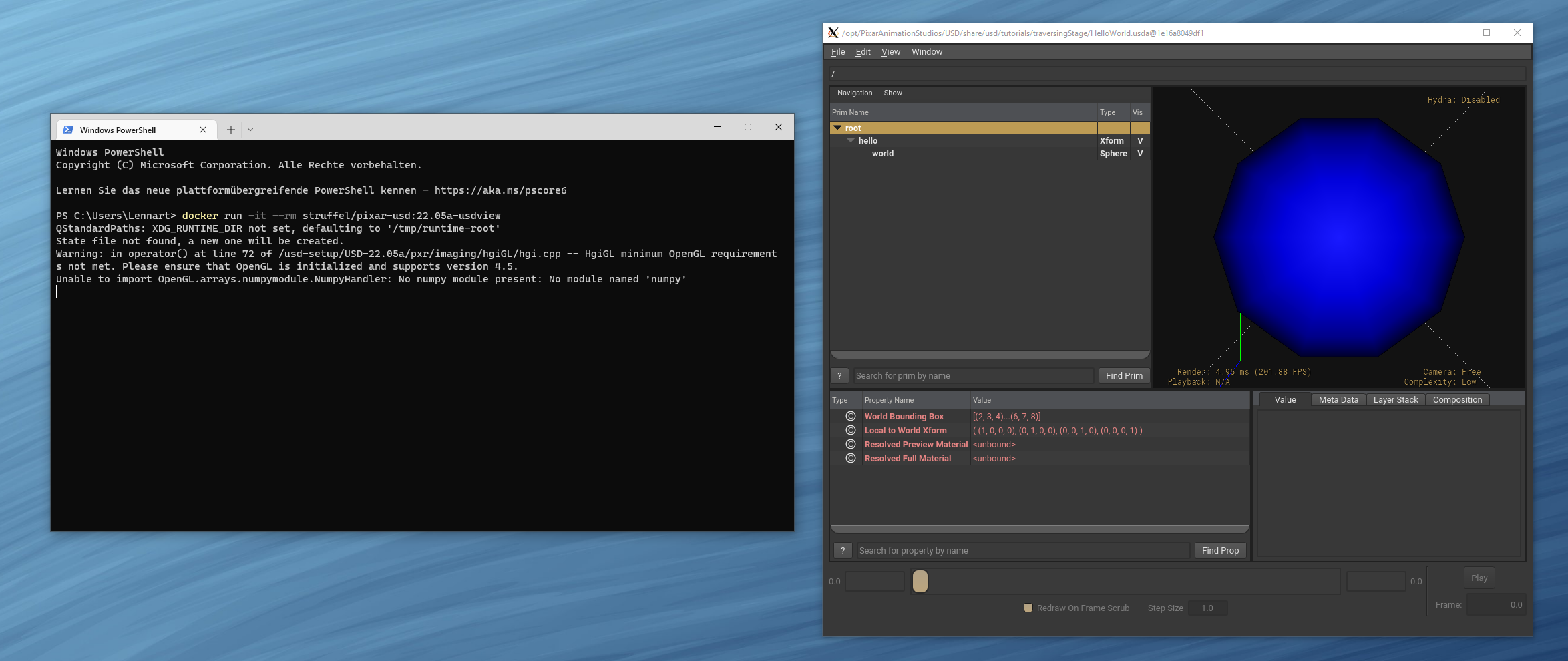
Task: Open a new terminal tab with the plus icon
Action: coord(230,129)
